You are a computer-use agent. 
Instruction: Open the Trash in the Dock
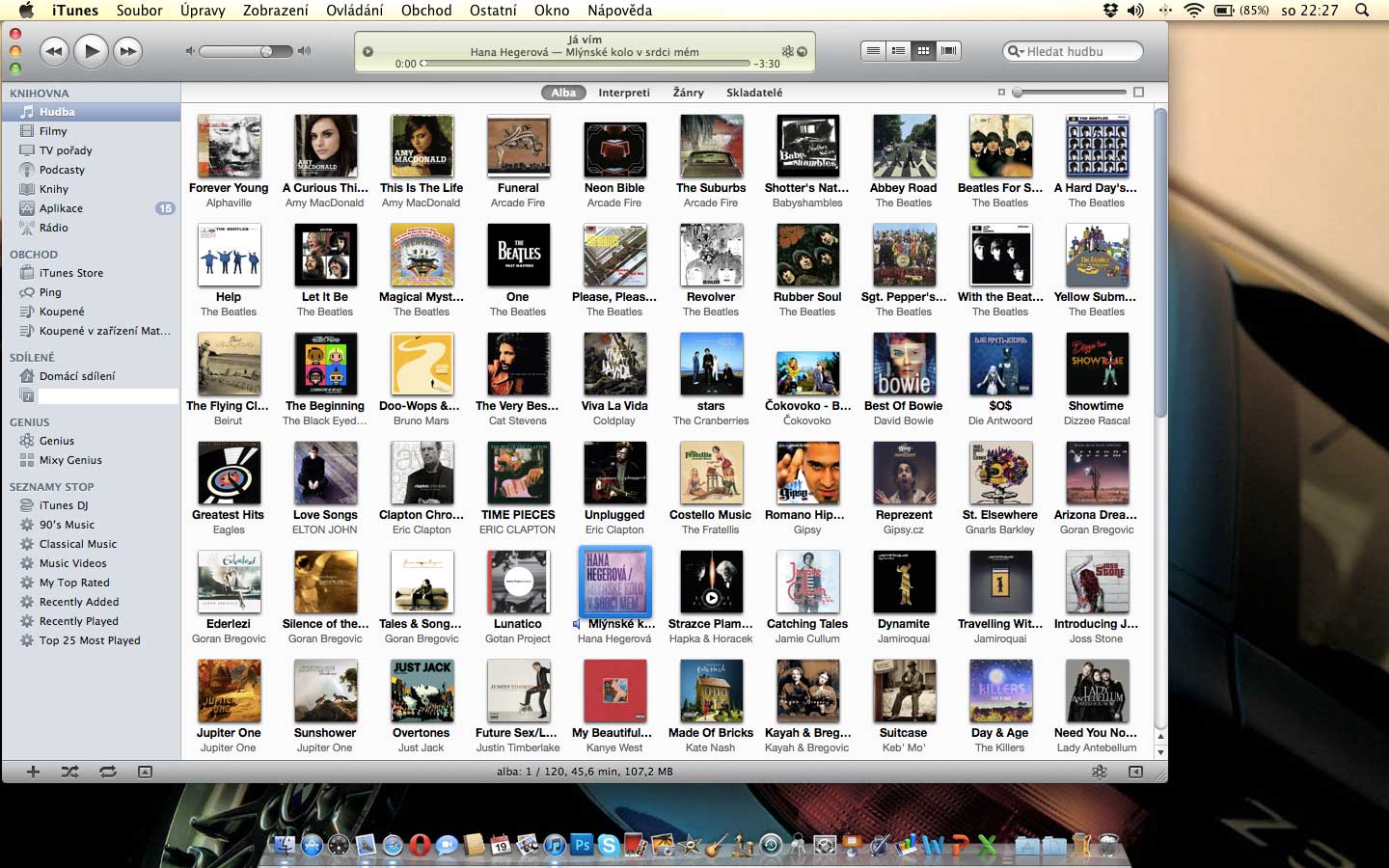pos(1110,845)
